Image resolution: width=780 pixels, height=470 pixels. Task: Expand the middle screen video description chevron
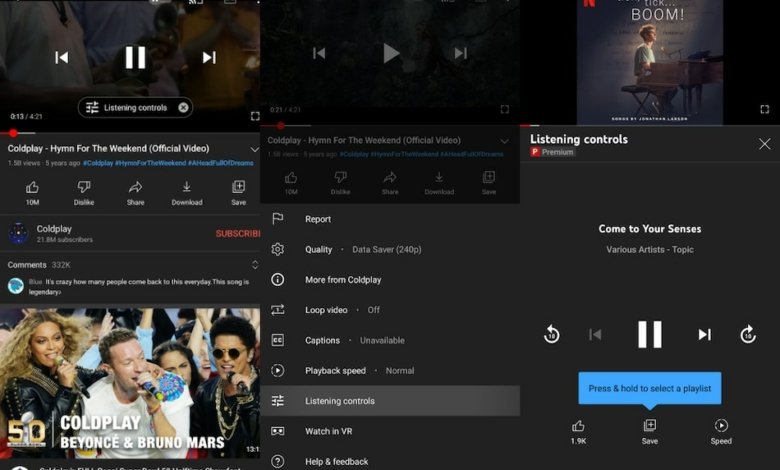pyautogui.click(x=504, y=141)
